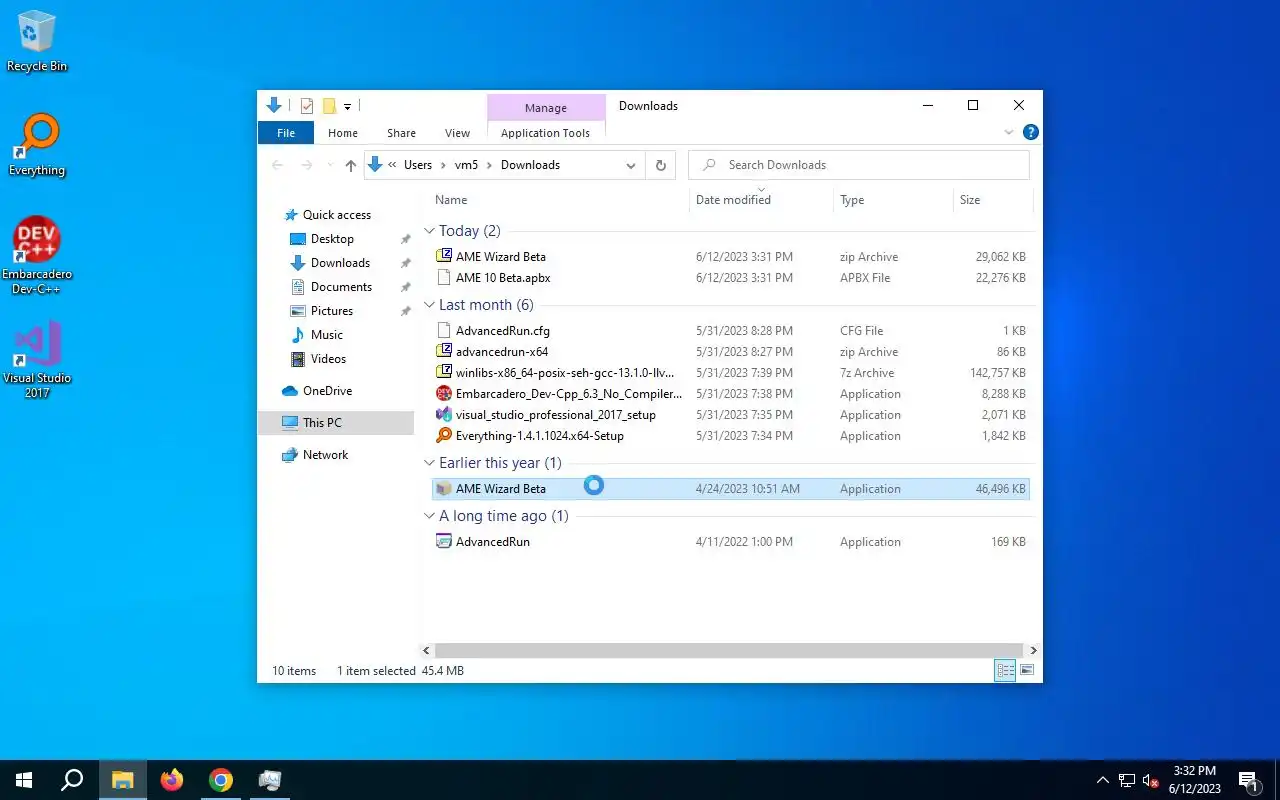
Task: Open the Application Tools tab
Action: coord(545,133)
